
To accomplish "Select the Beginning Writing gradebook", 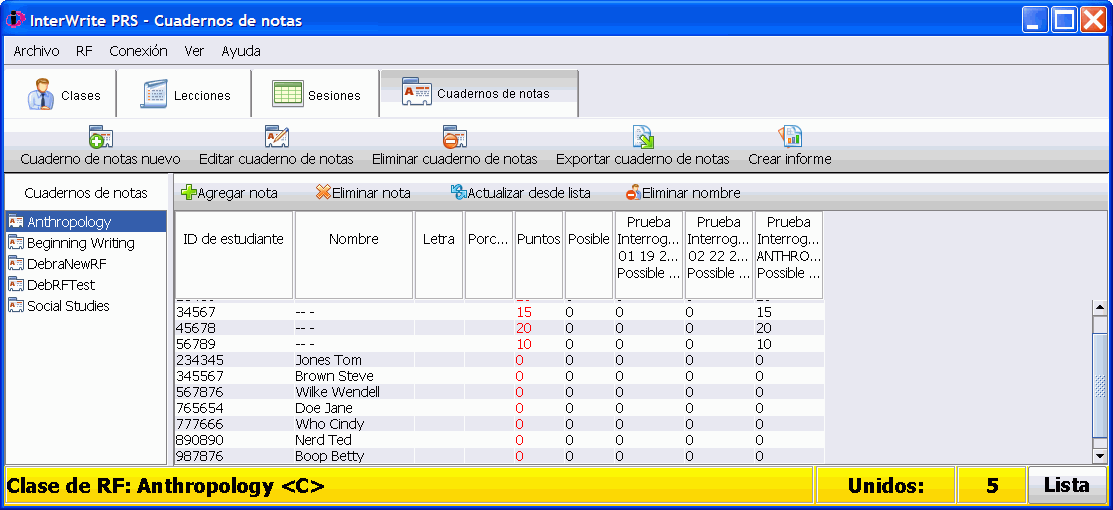I will pos(85,243).
